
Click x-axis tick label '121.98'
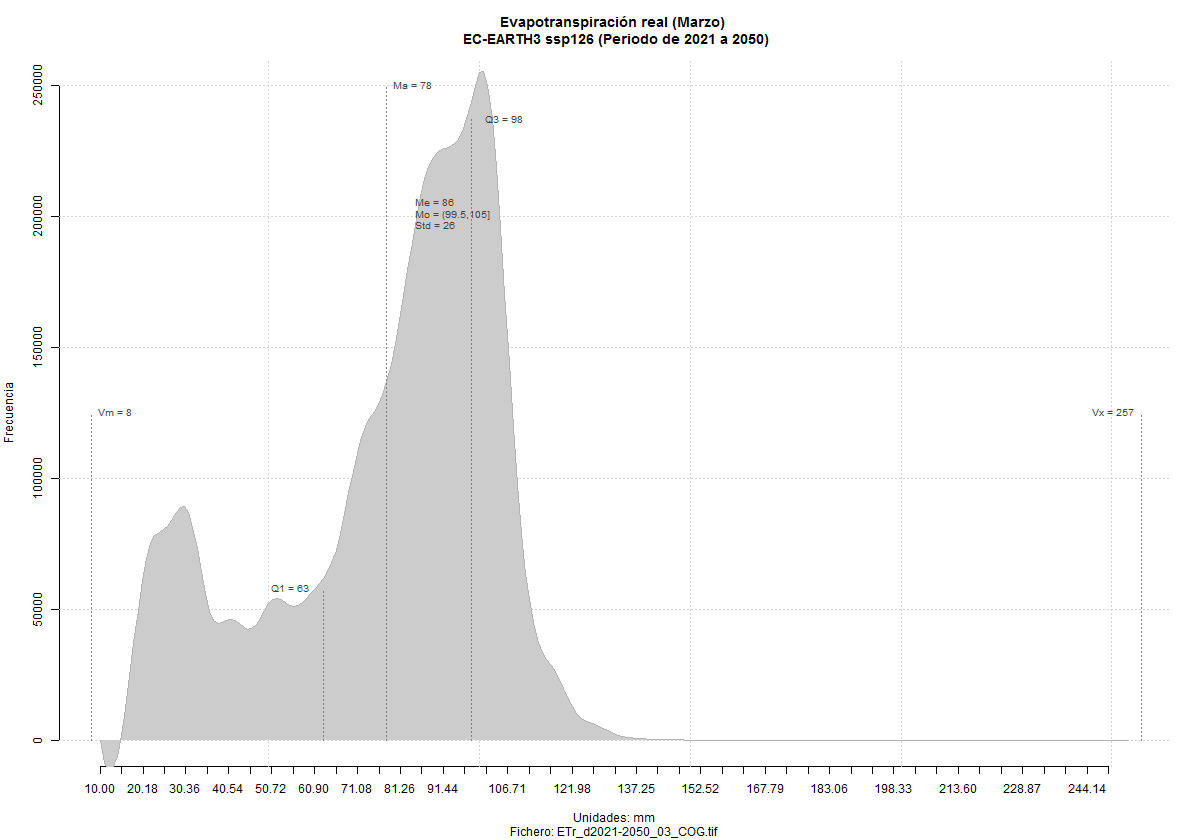click(x=571, y=789)
